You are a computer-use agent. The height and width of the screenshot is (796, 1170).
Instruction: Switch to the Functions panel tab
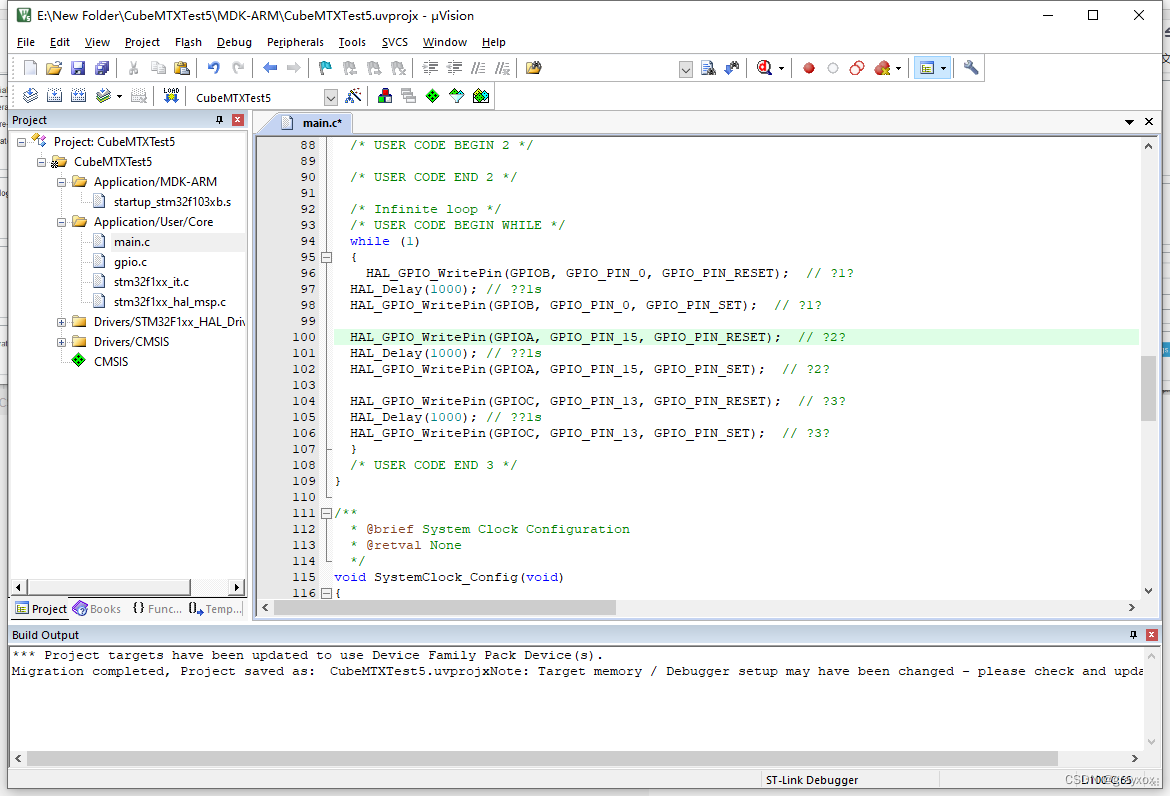click(x=157, y=609)
